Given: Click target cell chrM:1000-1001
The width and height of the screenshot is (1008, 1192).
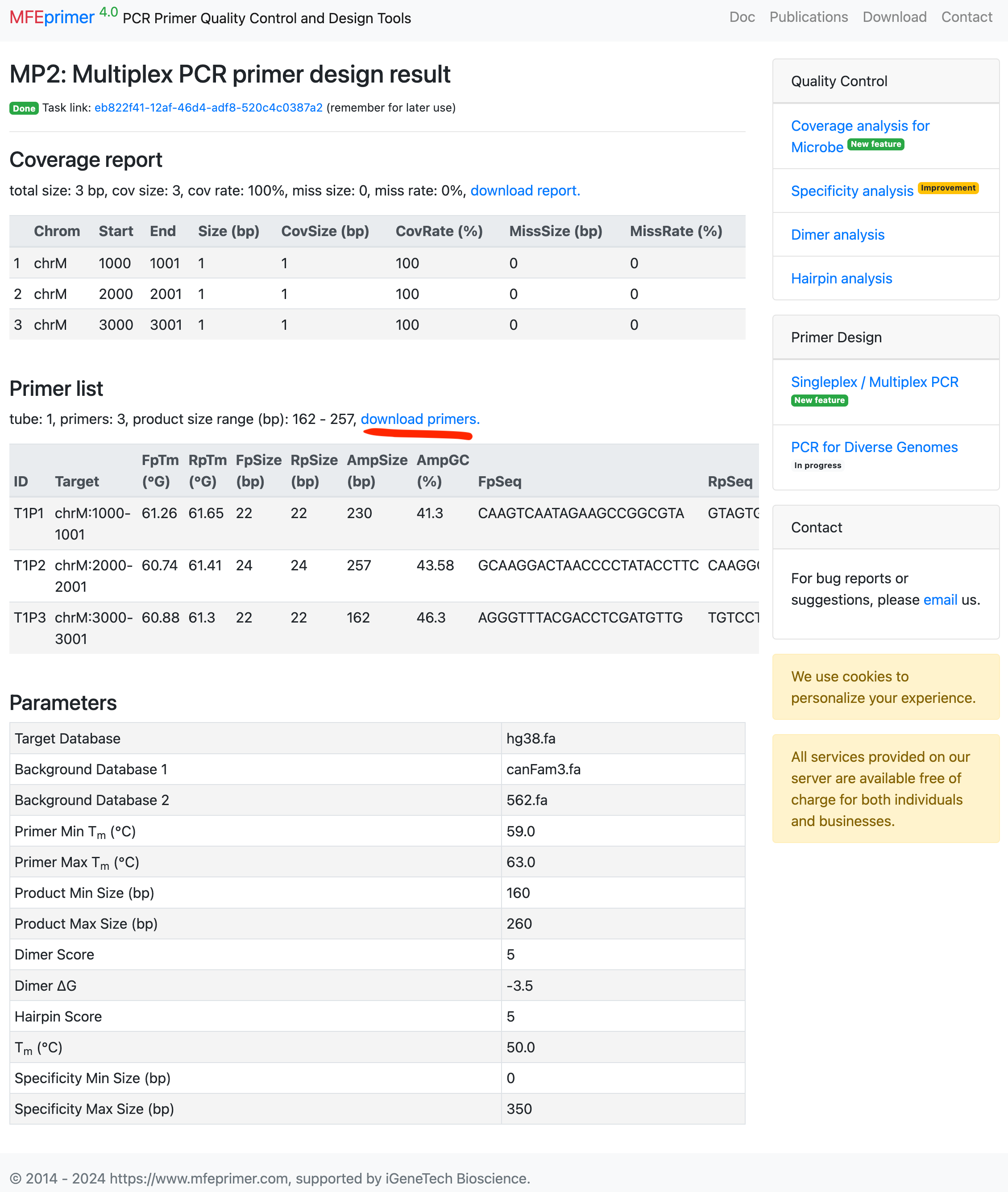Looking at the screenshot, I should coord(92,523).
